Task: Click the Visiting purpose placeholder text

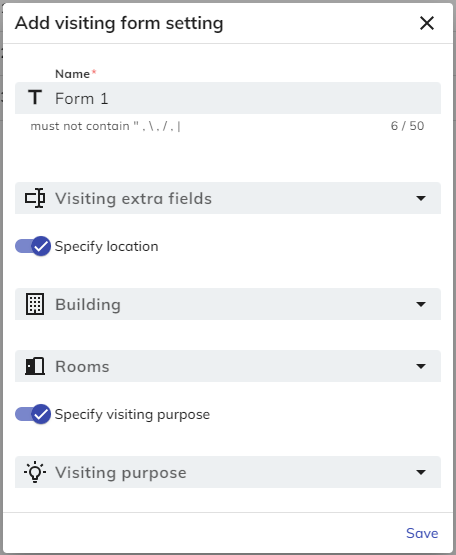Action: [x=121, y=473]
